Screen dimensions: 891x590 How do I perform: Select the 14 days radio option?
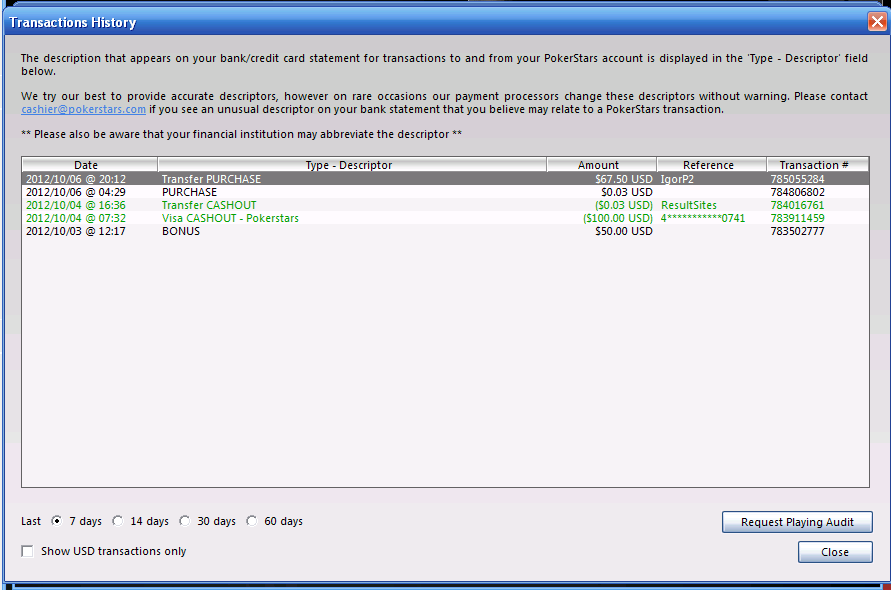118,521
